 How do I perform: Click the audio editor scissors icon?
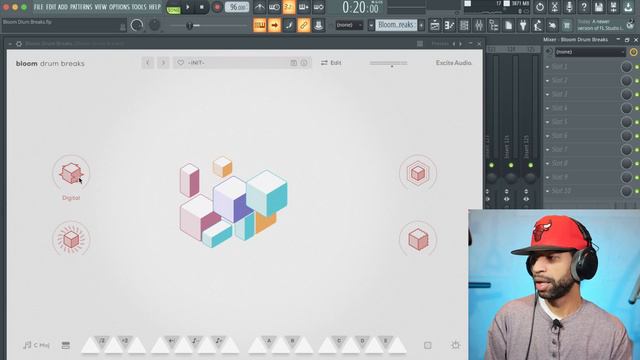pyautogui.click(x=554, y=7)
